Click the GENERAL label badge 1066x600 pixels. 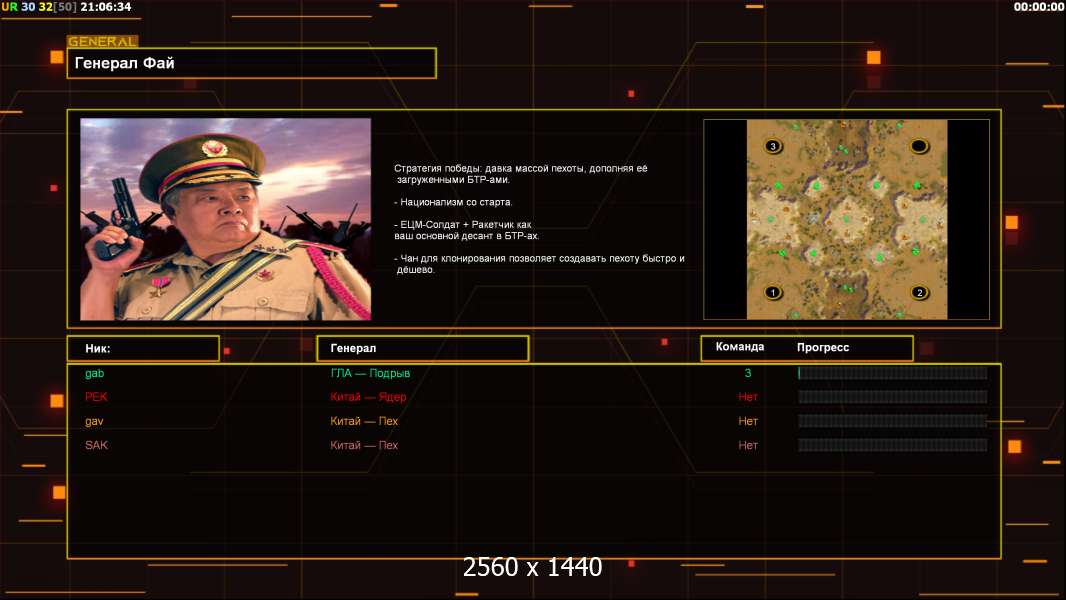(x=102, y=42)
